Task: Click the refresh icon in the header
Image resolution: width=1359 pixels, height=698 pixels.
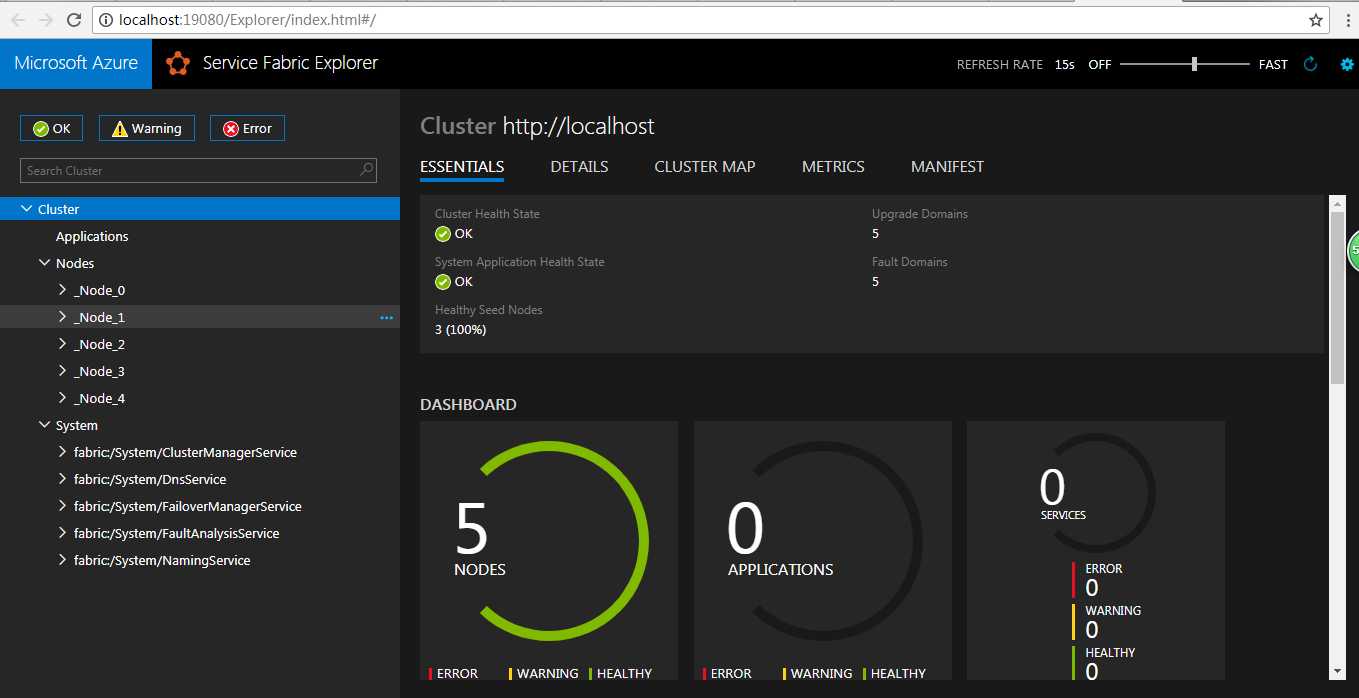Action: coord(1311,64)
